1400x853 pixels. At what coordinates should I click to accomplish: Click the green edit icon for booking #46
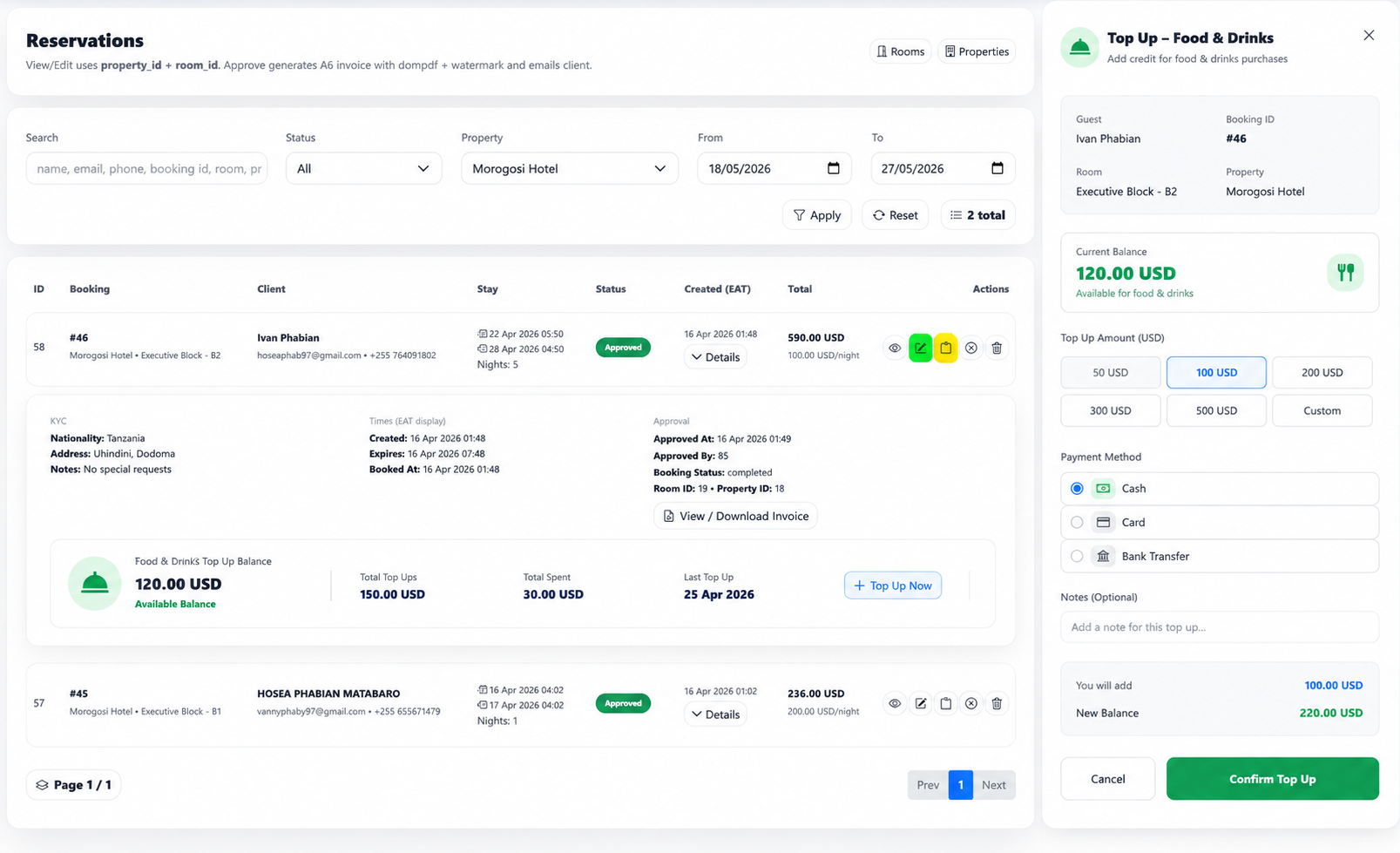click(x=920, y=348)
